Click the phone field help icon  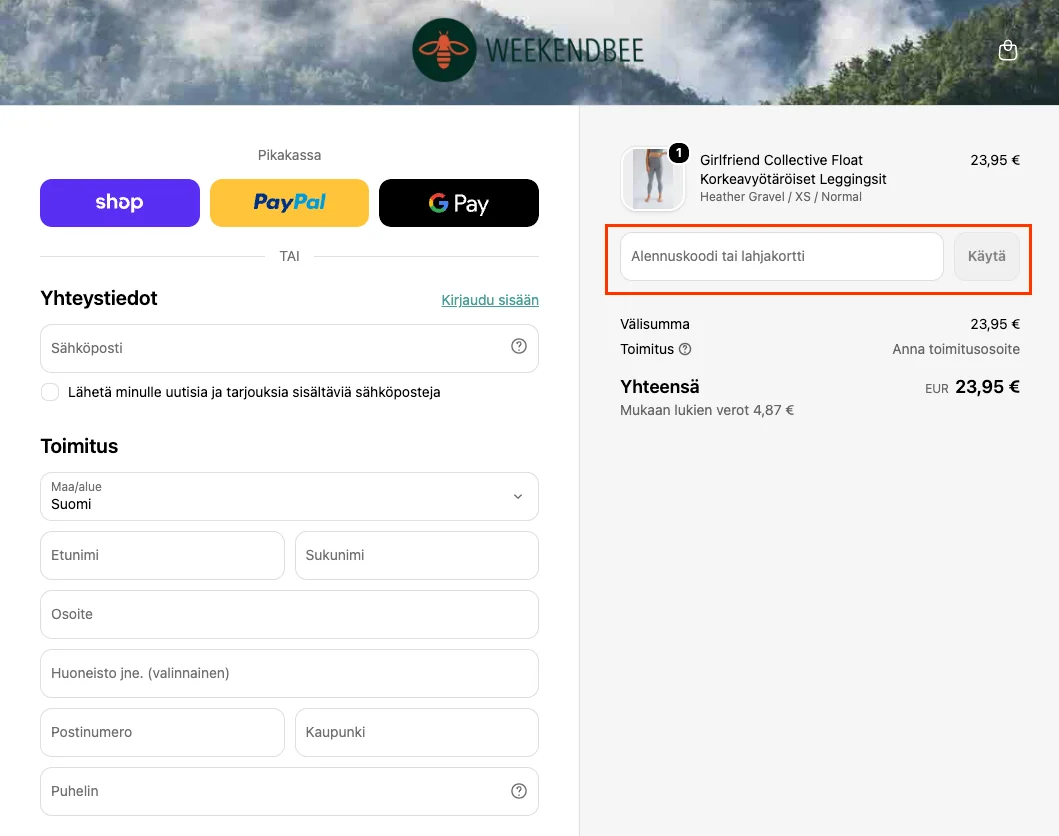click(x=519, y=791)
